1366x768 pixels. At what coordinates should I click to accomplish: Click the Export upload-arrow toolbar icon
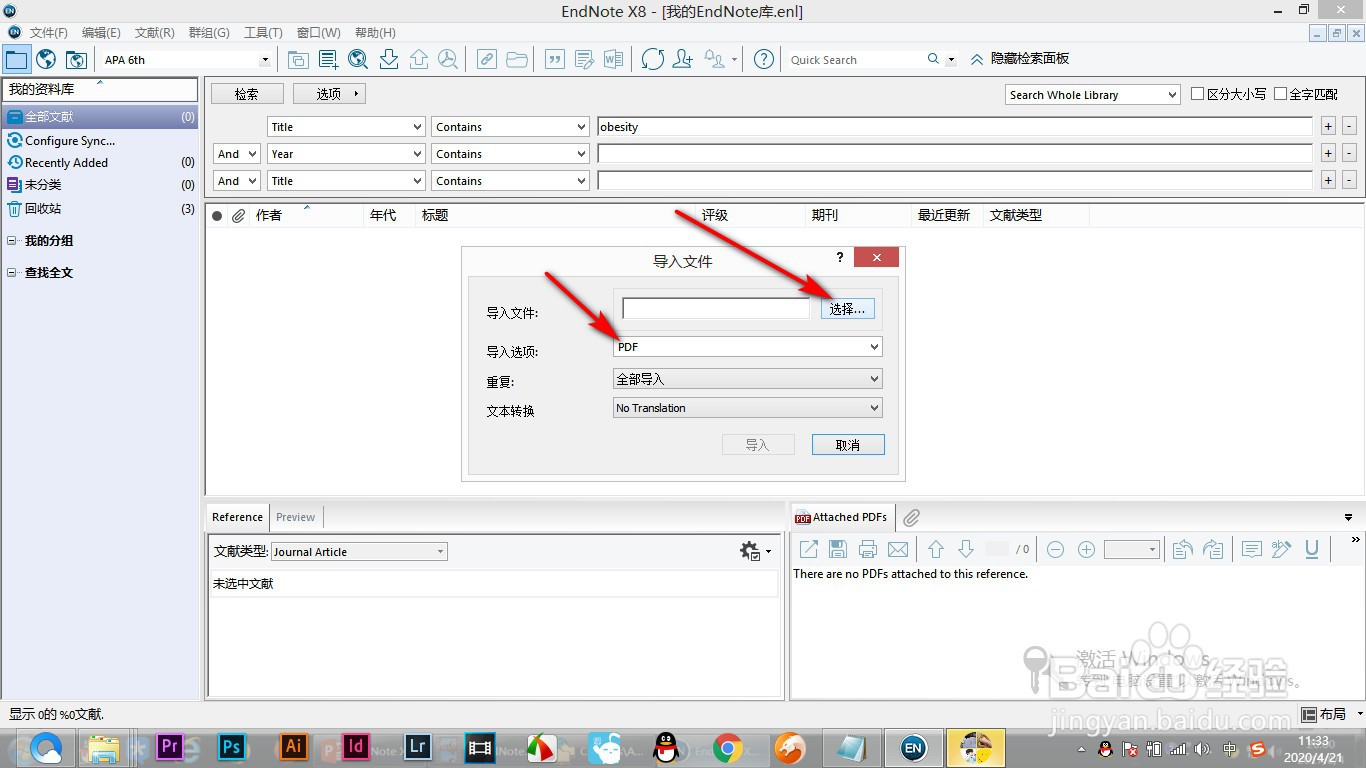coord(419,59)
